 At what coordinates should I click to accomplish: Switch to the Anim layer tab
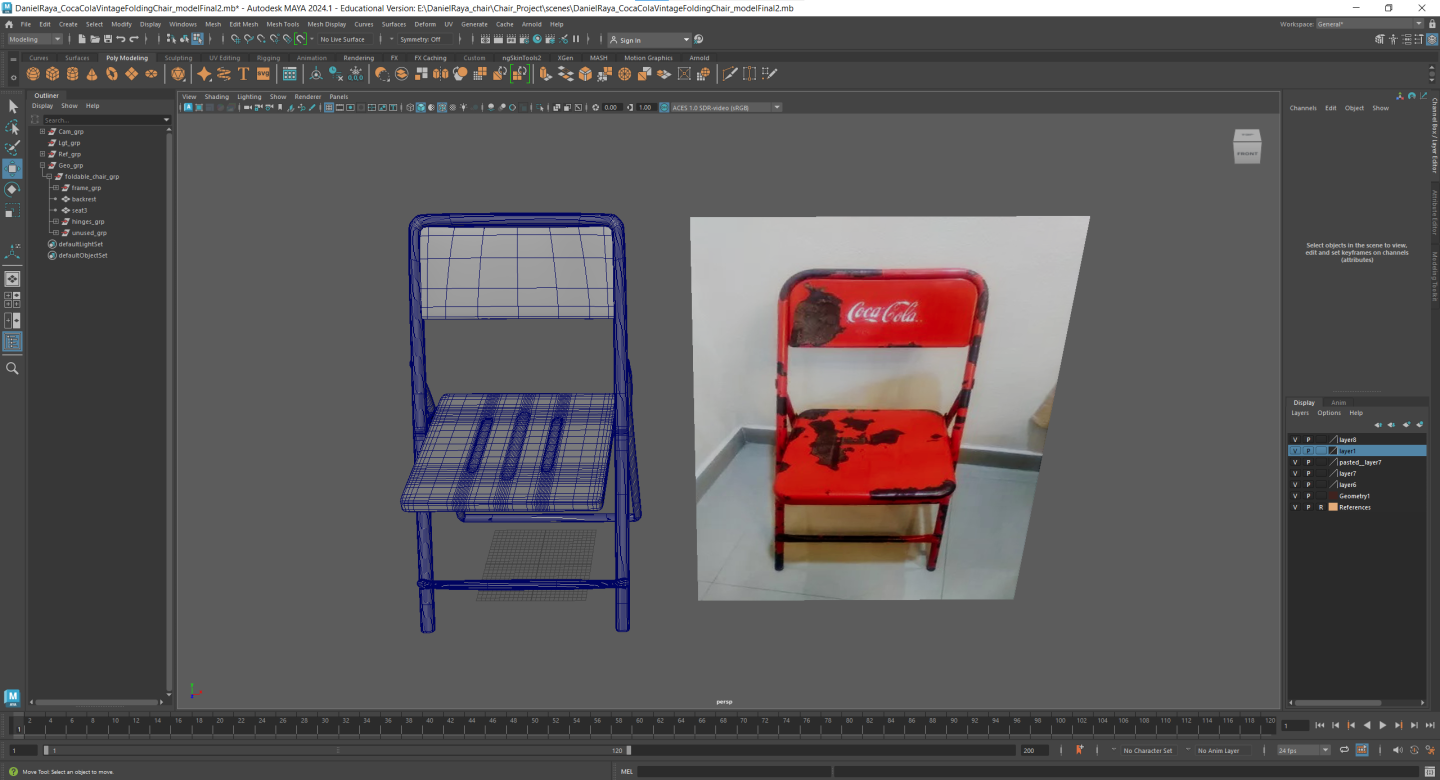pyautogui.click(x=1338, y=402)
